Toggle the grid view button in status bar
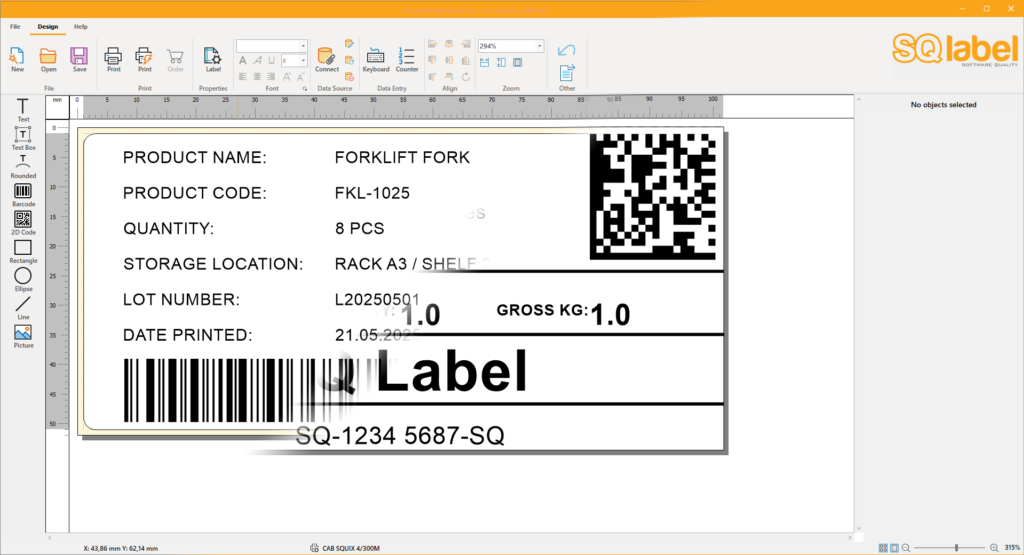This screenshot has width=1024, height=555. click(883, 547)
